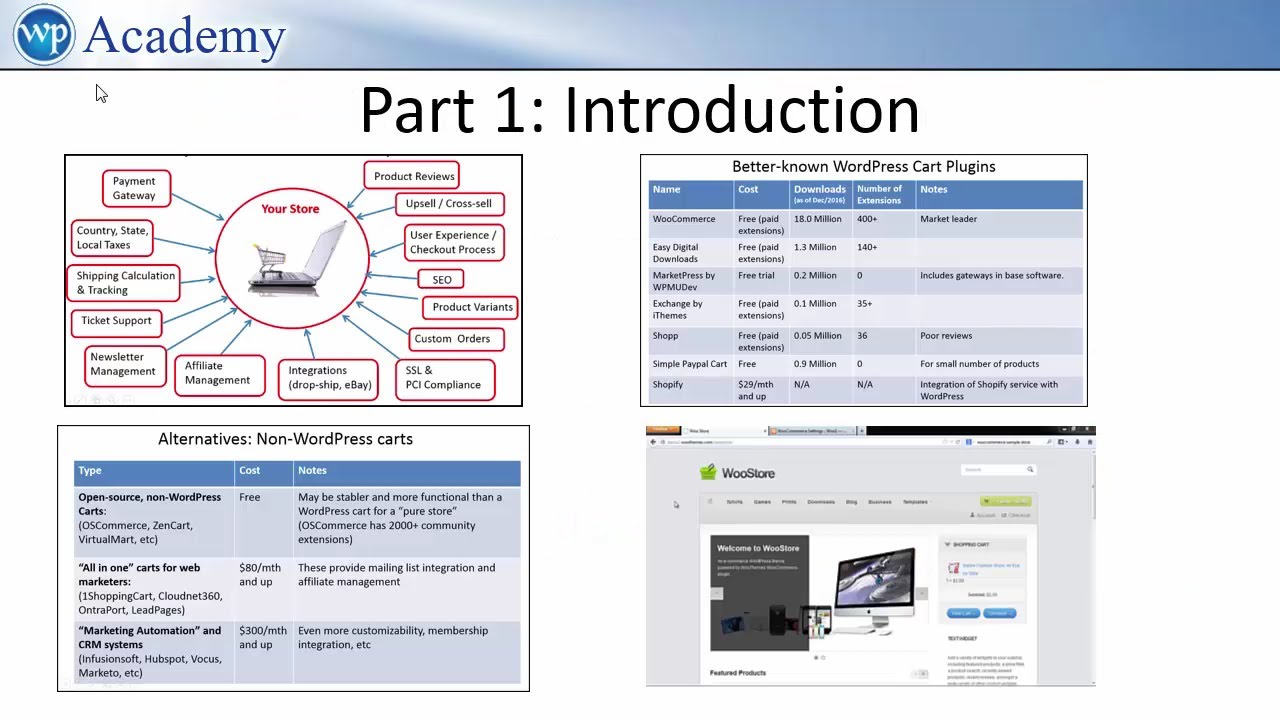Click the shopping cart laptop image in Your Store
The width and height of the screenshot is (1280, 720).
(x=297, y=258)
